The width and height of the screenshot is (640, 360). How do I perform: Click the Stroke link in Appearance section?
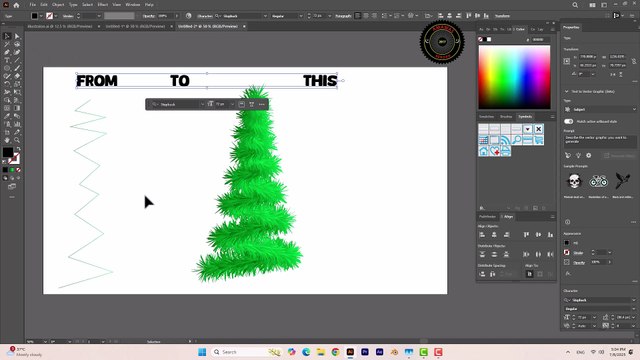pos(578,253)
